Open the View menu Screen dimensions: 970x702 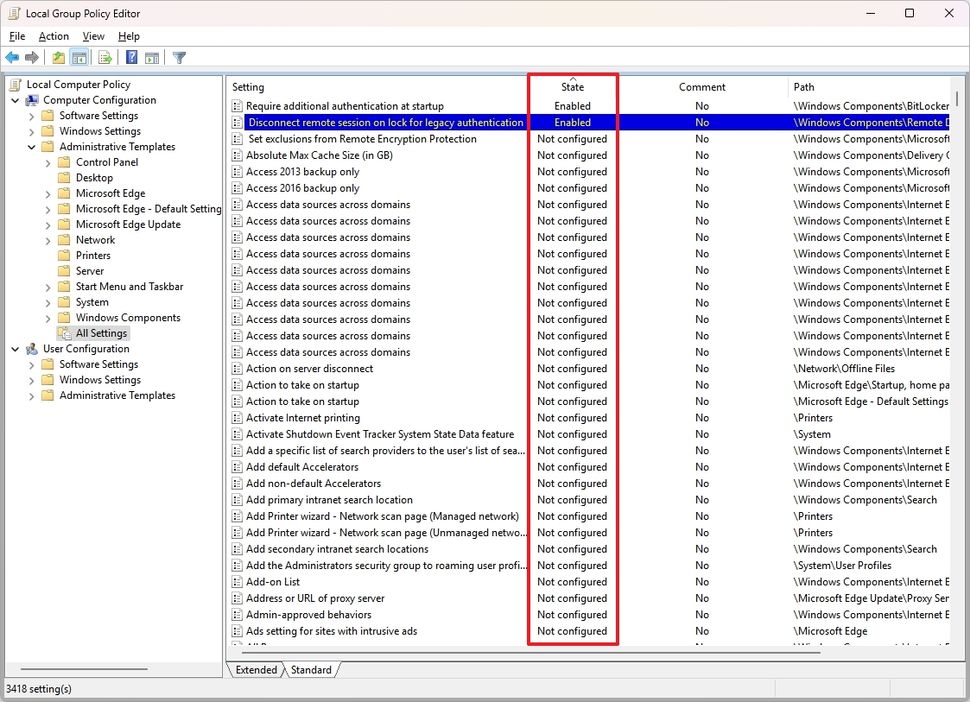tap(93, 36)
